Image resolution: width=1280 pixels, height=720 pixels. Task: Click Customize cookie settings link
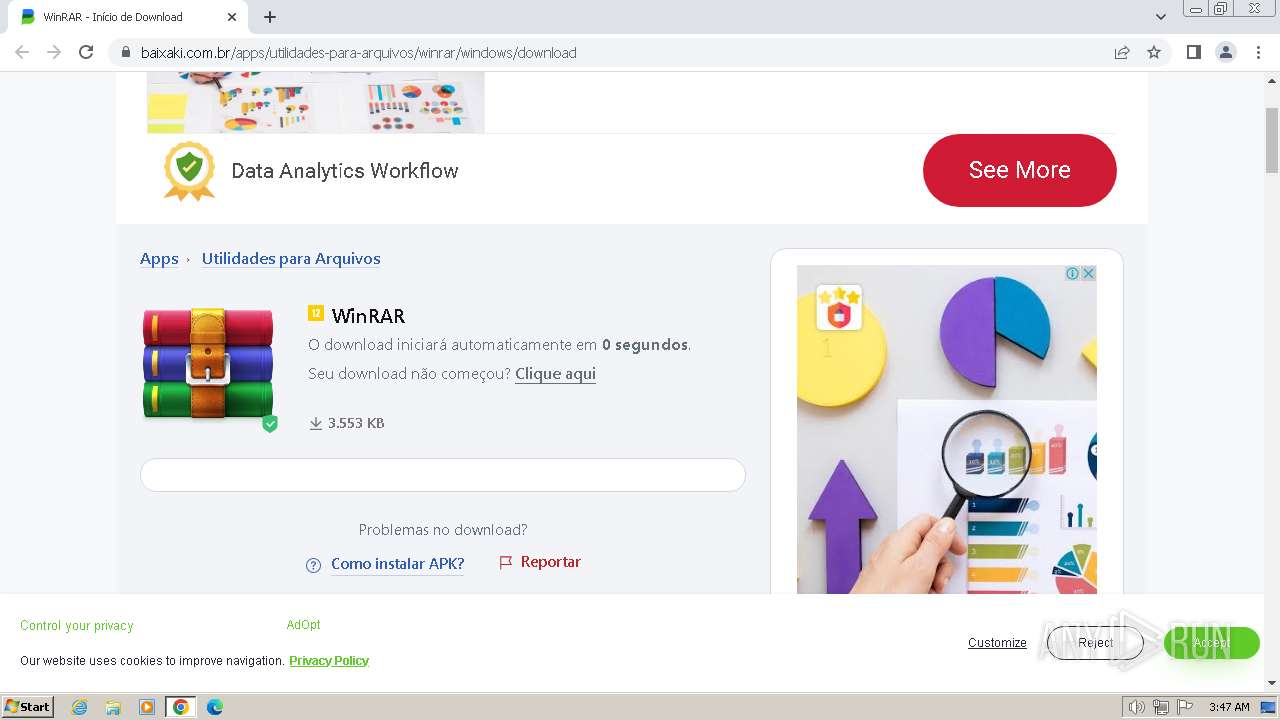pos(997,643)
